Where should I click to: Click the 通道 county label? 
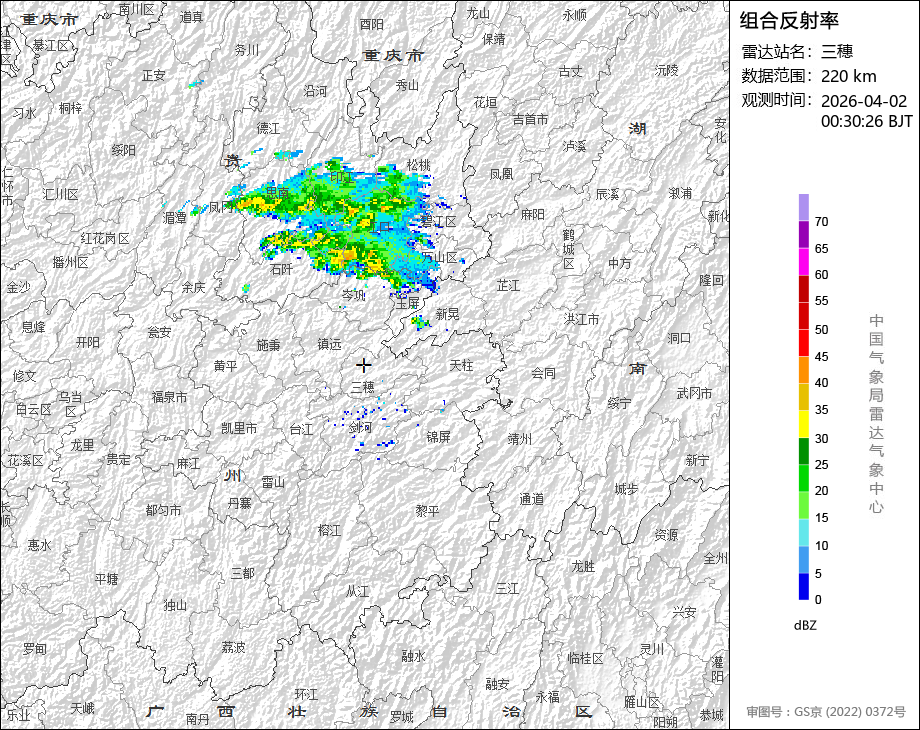pos(532,499)
